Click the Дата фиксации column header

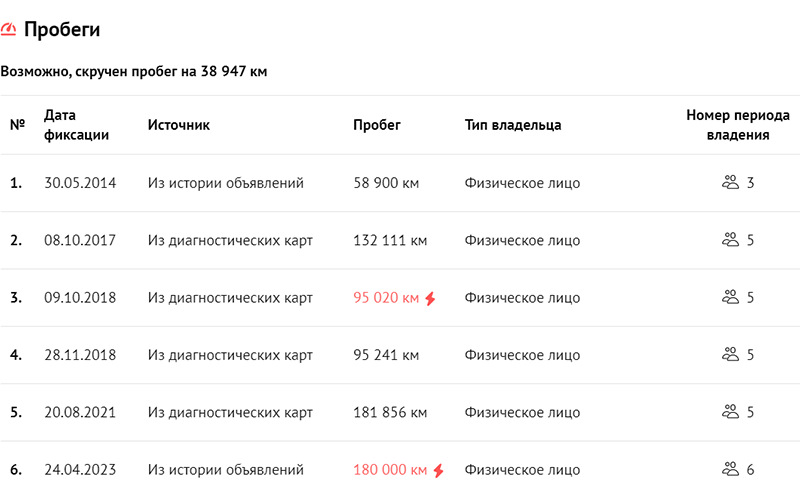coord(77,125)
